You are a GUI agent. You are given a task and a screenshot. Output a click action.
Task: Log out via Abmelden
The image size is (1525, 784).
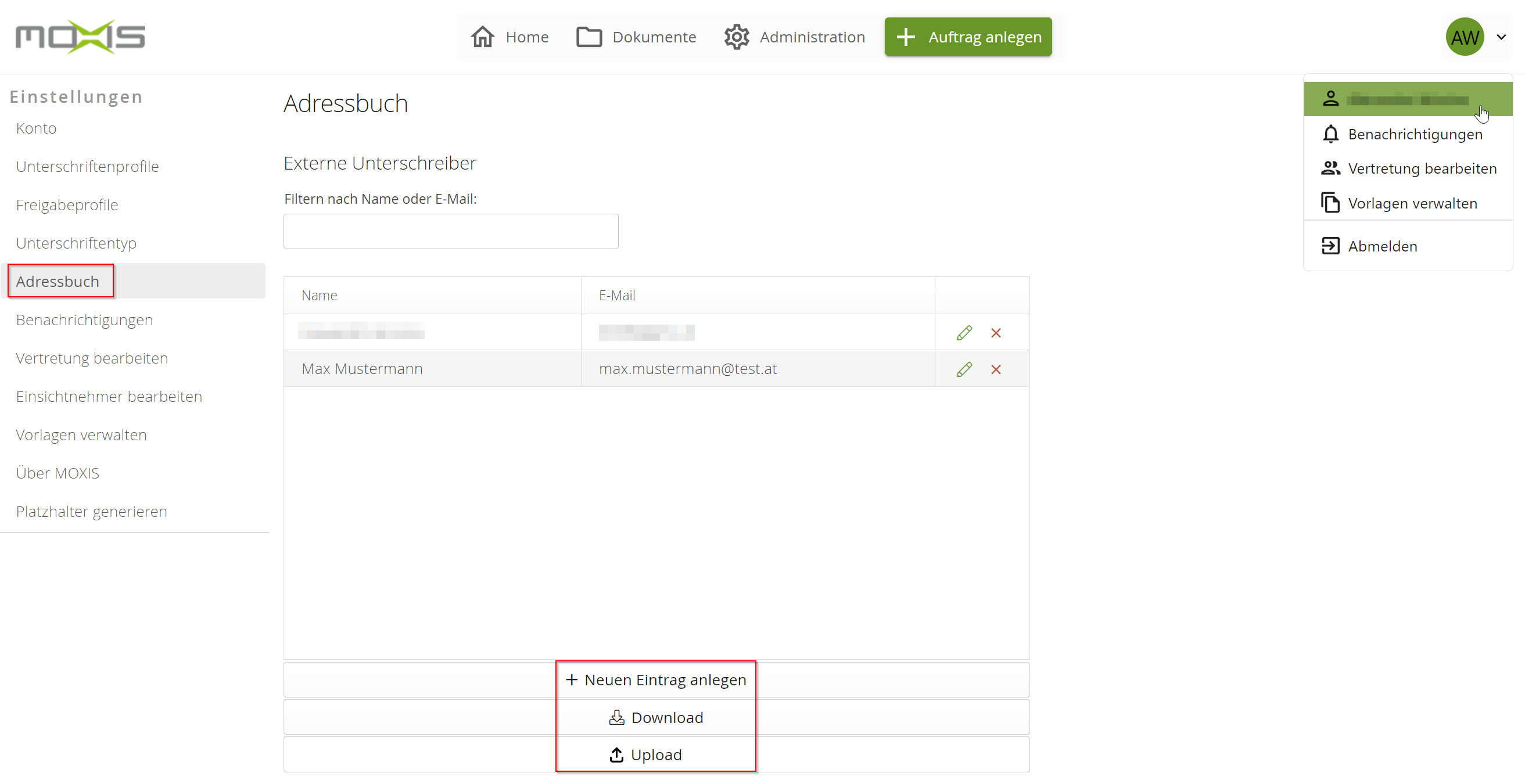1382,246
